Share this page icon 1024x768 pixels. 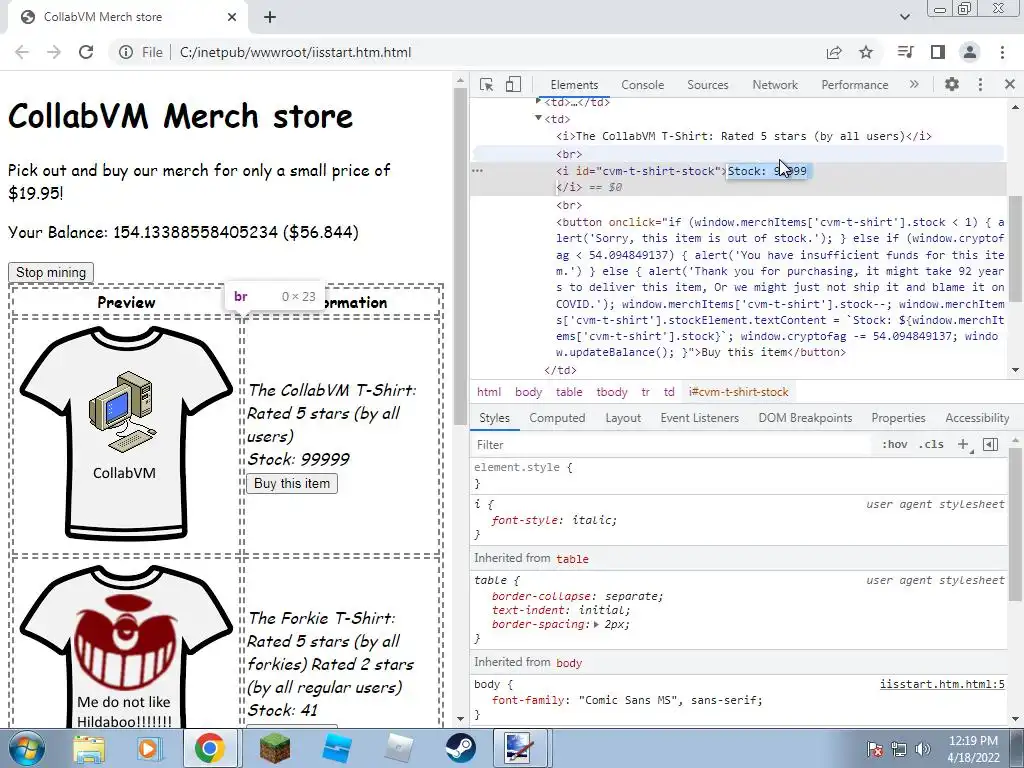[x=834, y=52]
